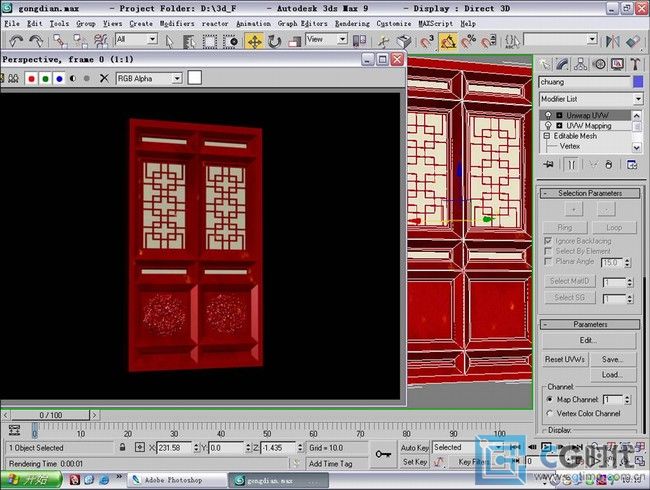Open the Animation menu
This screenshot has height=490, width=650.
[253, 24]
